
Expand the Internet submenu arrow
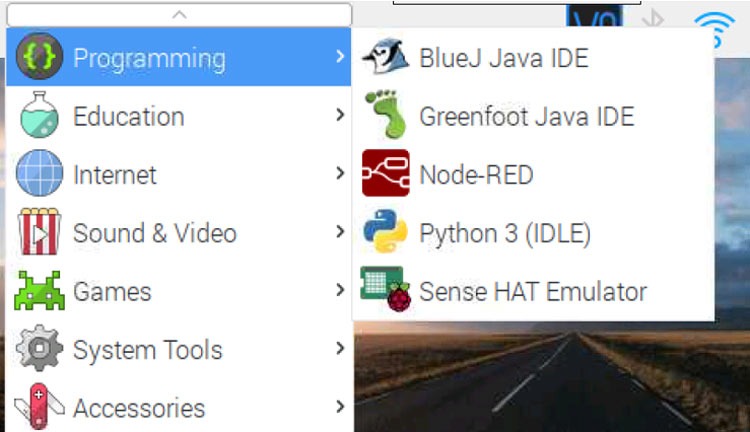[x=340, y=175]
